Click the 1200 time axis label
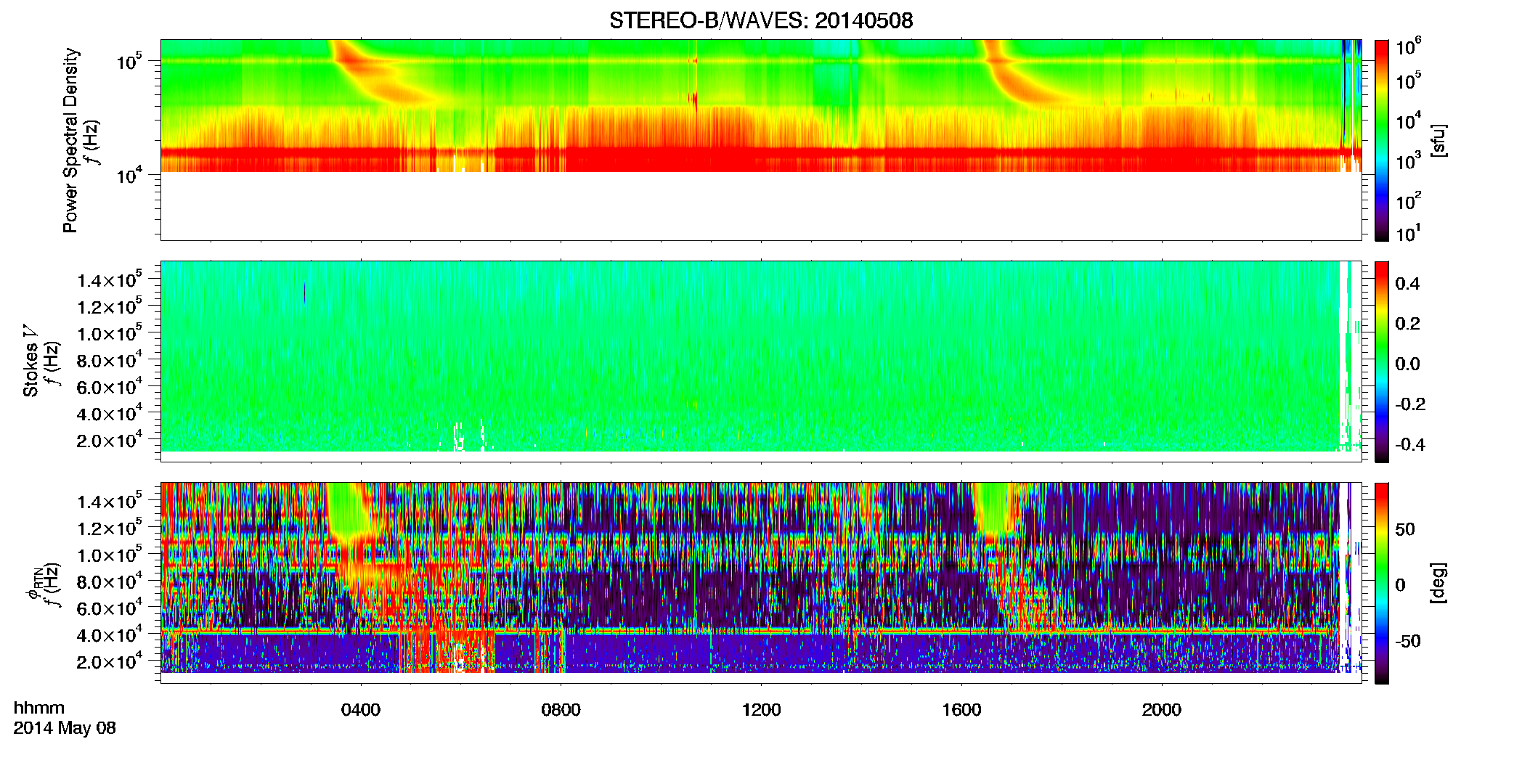1522x784 pixels. pos(761,710)
